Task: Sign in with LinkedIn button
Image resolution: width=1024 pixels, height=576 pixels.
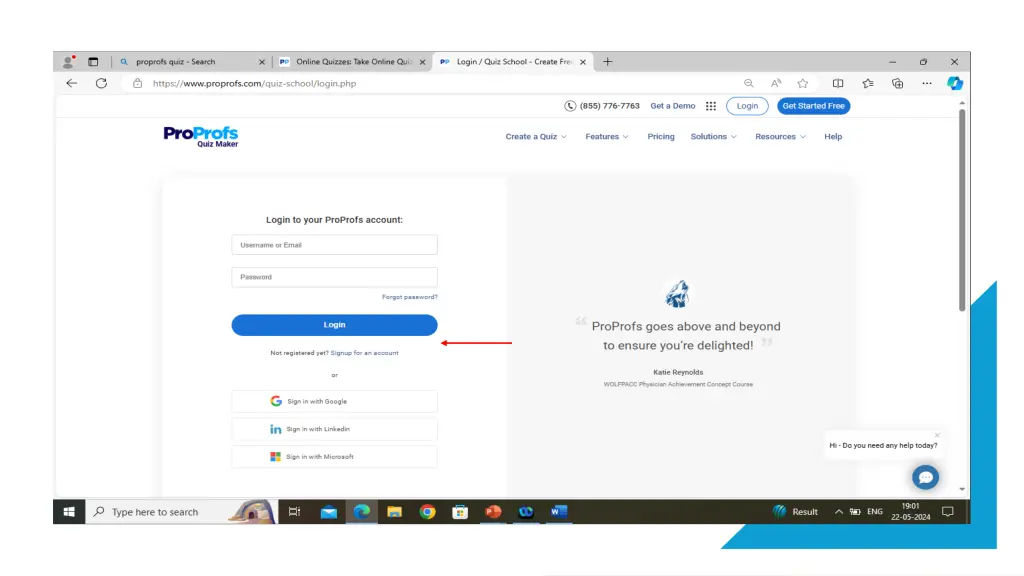Action: 334,429
